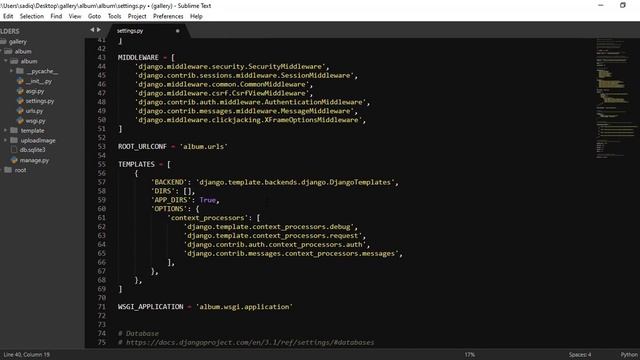640x360 pixels.
Task: Click line number 71 in gutter
Action: click(102, 307)
